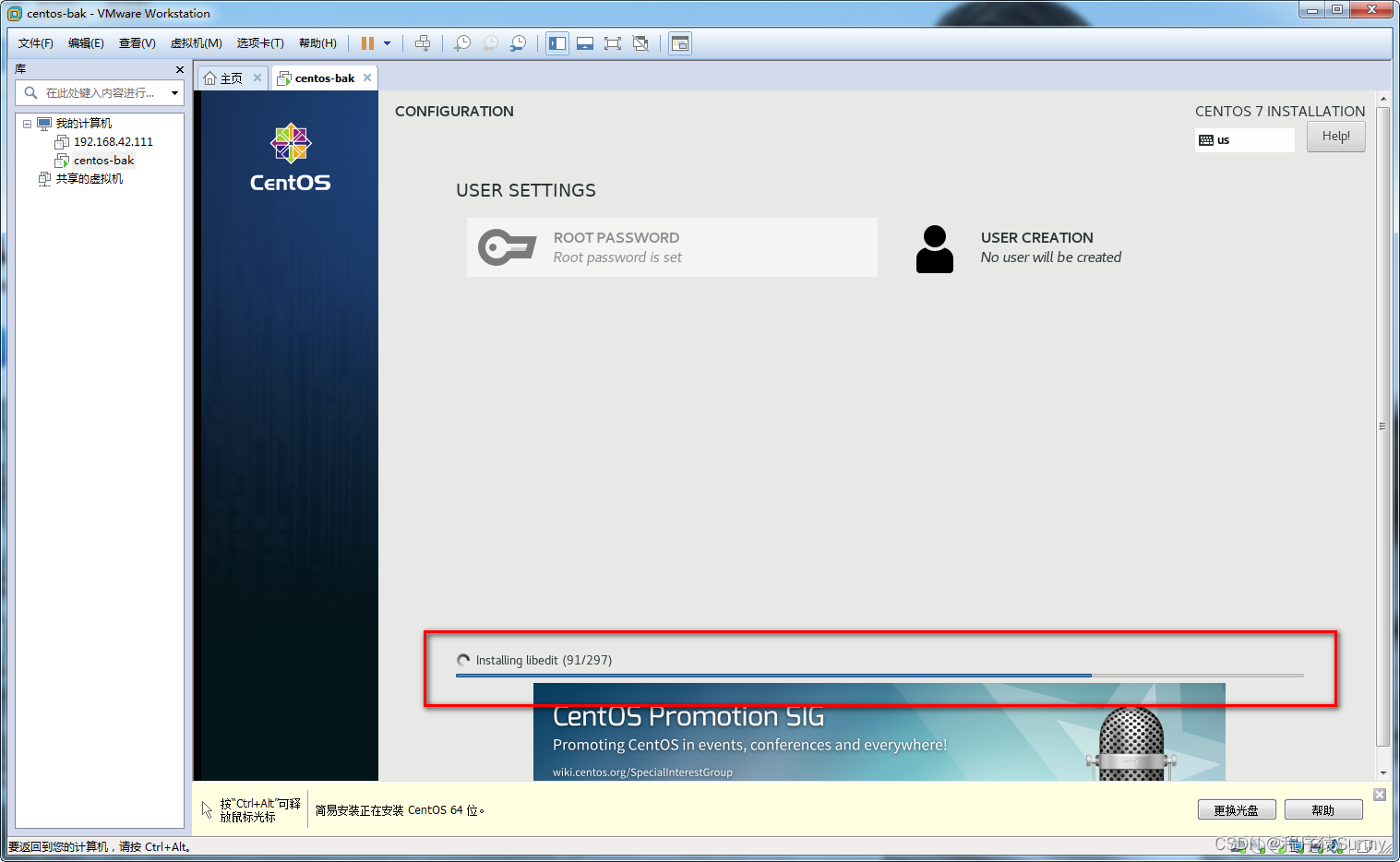The height and width of the screenshot is (862, 1400).
Task: Open the 查看(V) menu
Action: click(x=137, y=43)
